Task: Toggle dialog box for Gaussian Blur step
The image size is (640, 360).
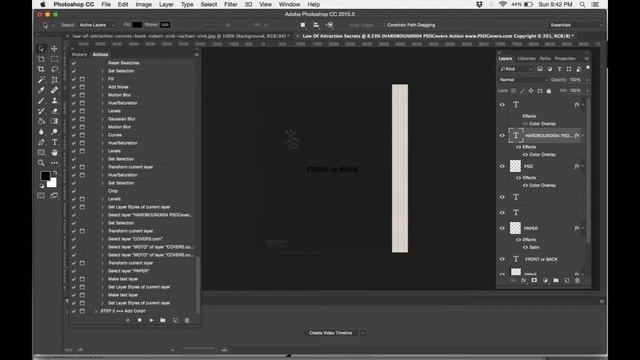Action: pos(82,119)
